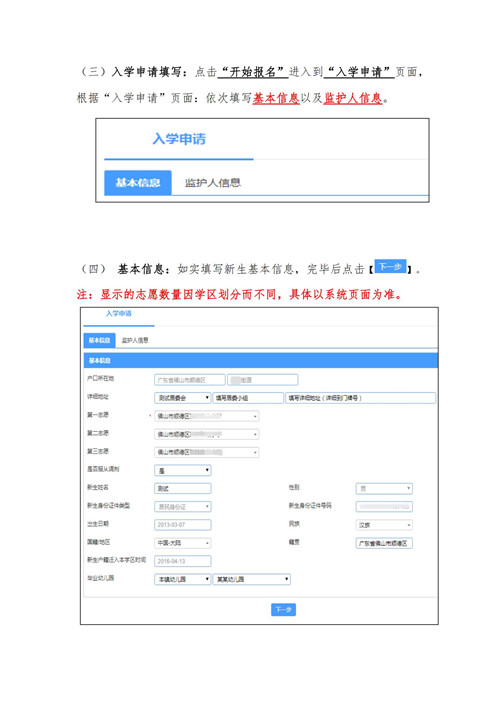Image resolution: width=500 pixels, height=706 pixels.
Task: Click the 新生姓名 input field
Action: (x=183, y=489)
